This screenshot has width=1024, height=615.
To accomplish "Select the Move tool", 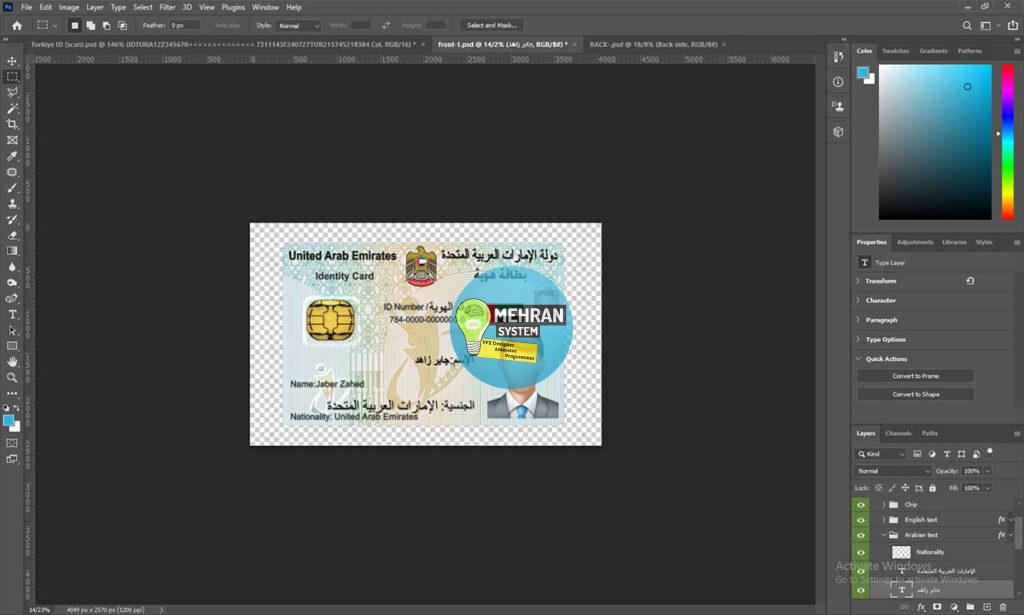I will click(x=11, y=63).
